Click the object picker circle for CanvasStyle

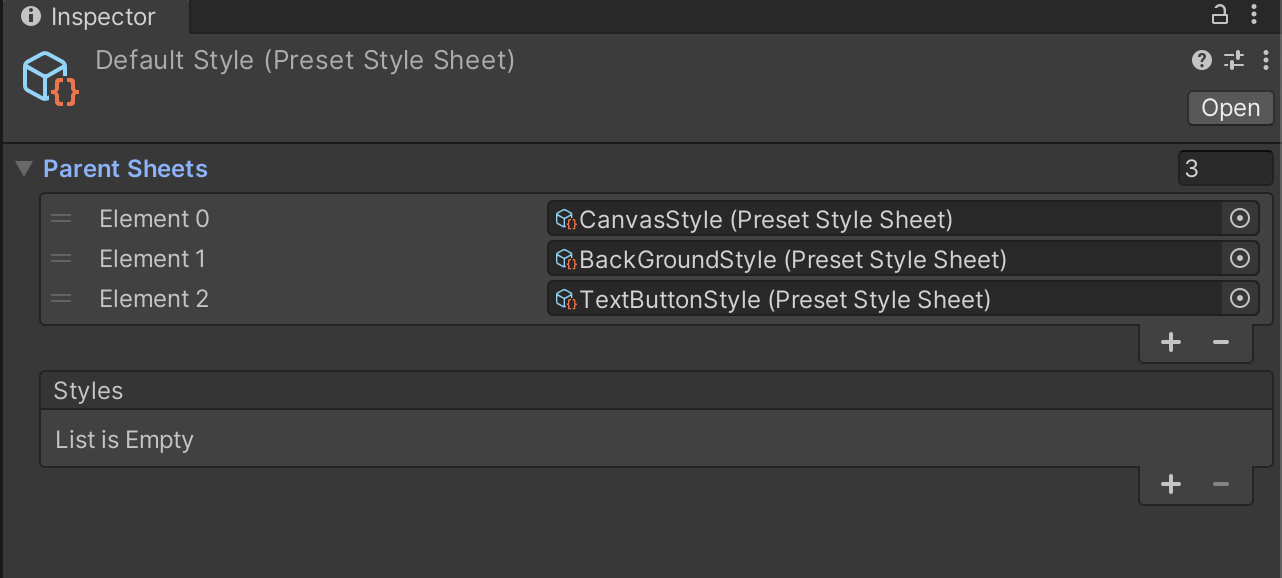tap(1239, 218)
